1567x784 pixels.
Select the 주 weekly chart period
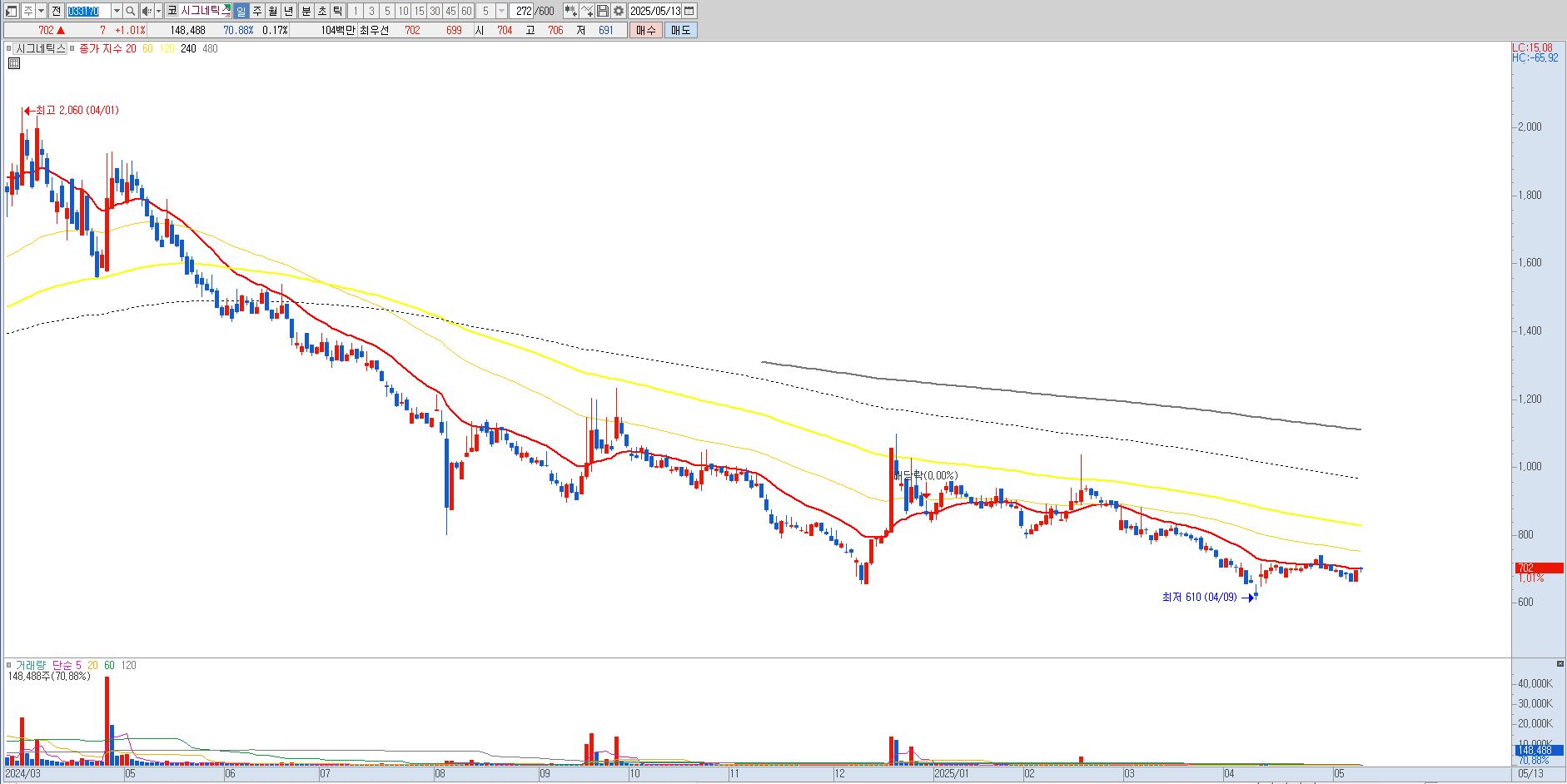click(x=257, y=11)
